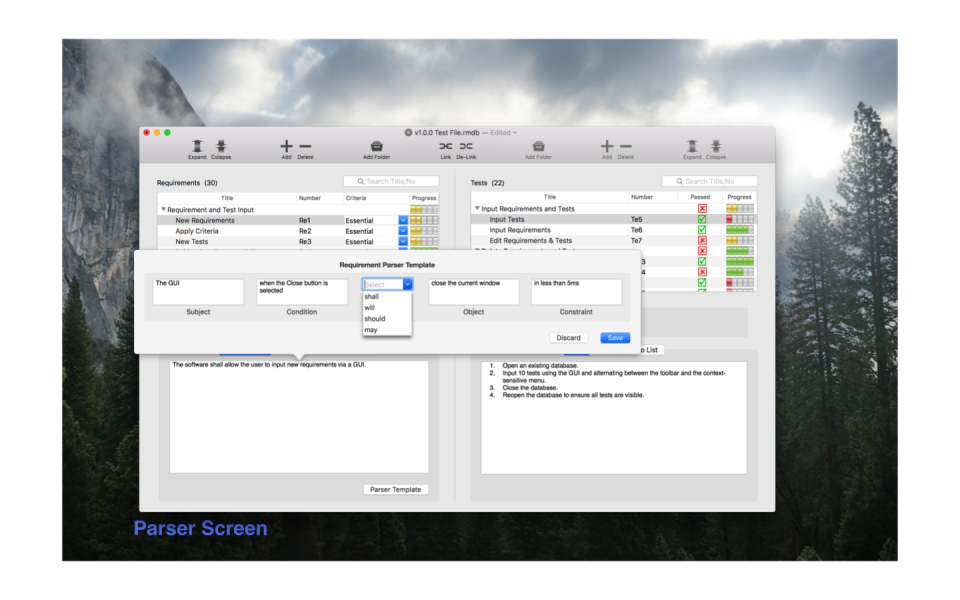Screen dimensions: 960x600
Task: Click the Constraint field 'in less than 5ms'
Action: tap(576, 291)
